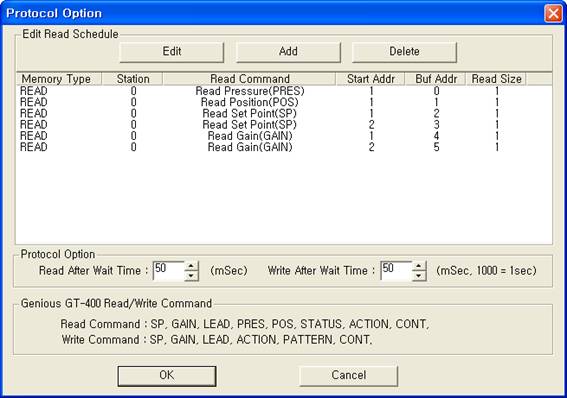Add a new read schedule entry
This screenshot has height=398, width=567.
(288, 52)
